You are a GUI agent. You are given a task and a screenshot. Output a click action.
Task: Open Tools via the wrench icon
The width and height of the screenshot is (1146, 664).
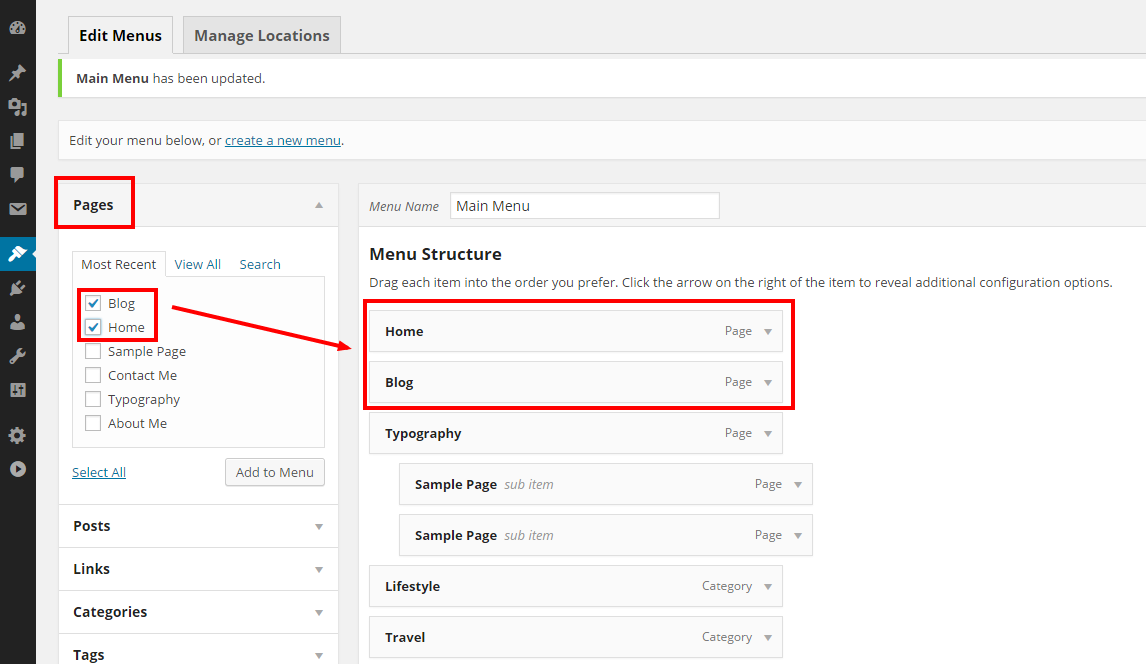tap(17, 355)
